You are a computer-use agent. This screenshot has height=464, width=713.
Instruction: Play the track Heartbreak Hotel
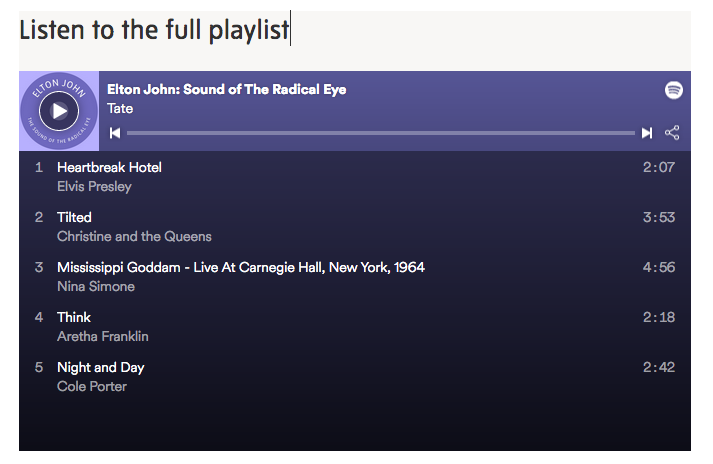click(x=109, y=167)
